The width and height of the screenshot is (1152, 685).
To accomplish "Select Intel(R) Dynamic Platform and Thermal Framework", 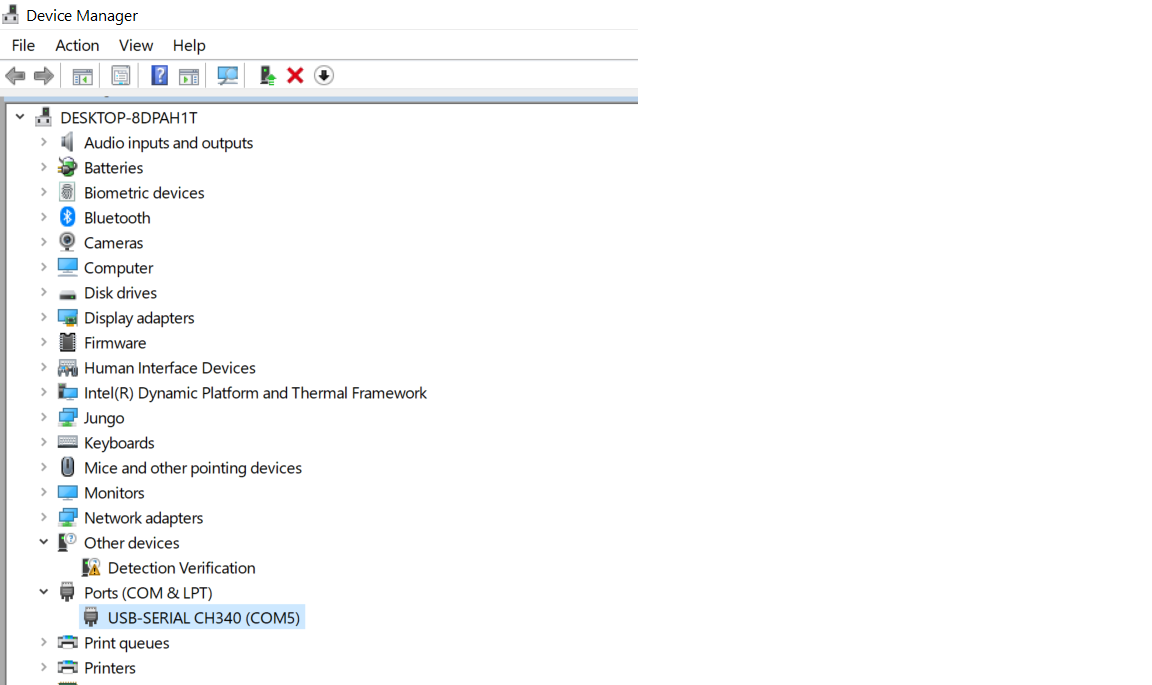I will click(255, 392).
